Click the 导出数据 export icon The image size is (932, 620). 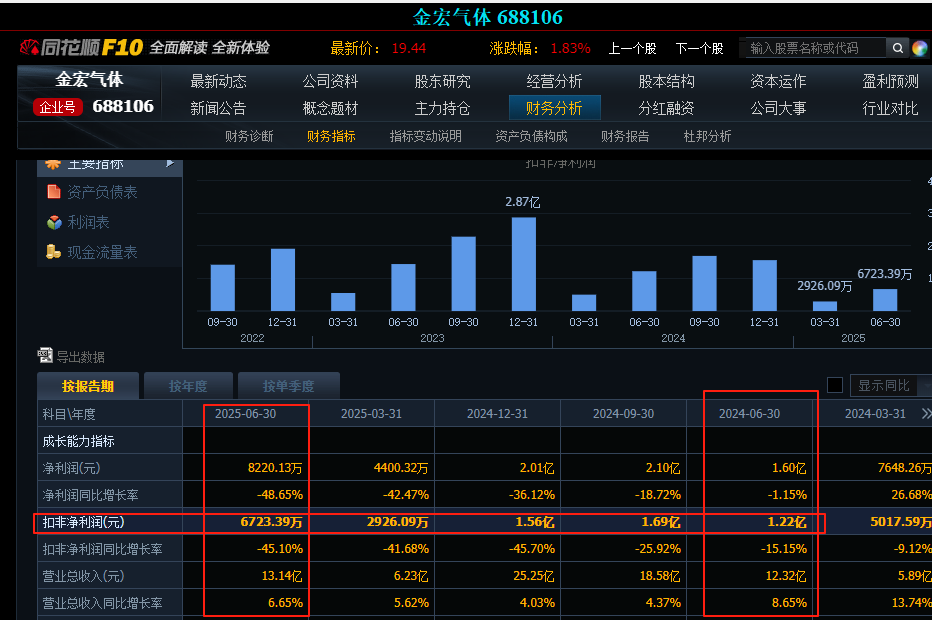coord(45,356)
